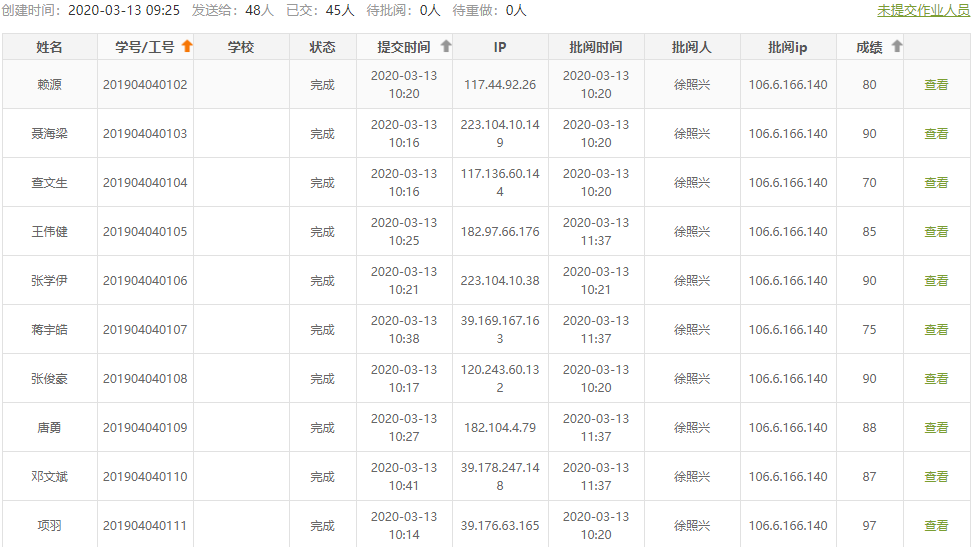The width and height of the screenshot is (973, 547).
Task: View 唐勇's graded work
Action: (936, 428)
